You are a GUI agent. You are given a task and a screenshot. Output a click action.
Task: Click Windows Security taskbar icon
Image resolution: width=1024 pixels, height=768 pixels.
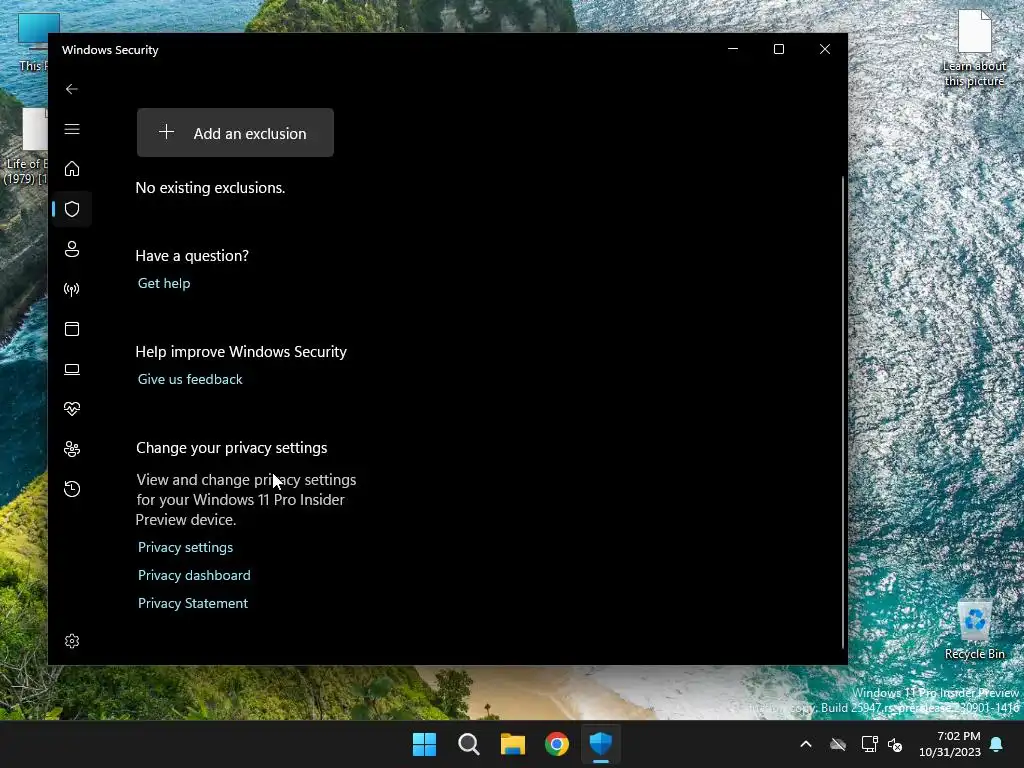(601, 744)
